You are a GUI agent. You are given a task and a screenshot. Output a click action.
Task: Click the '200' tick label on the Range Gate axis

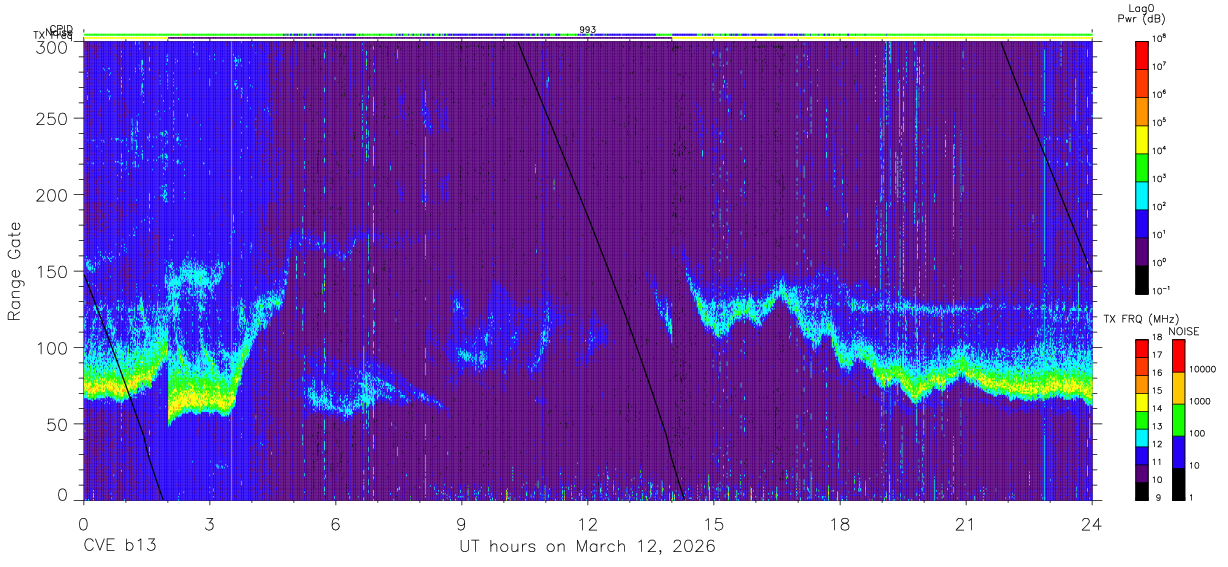54,195
